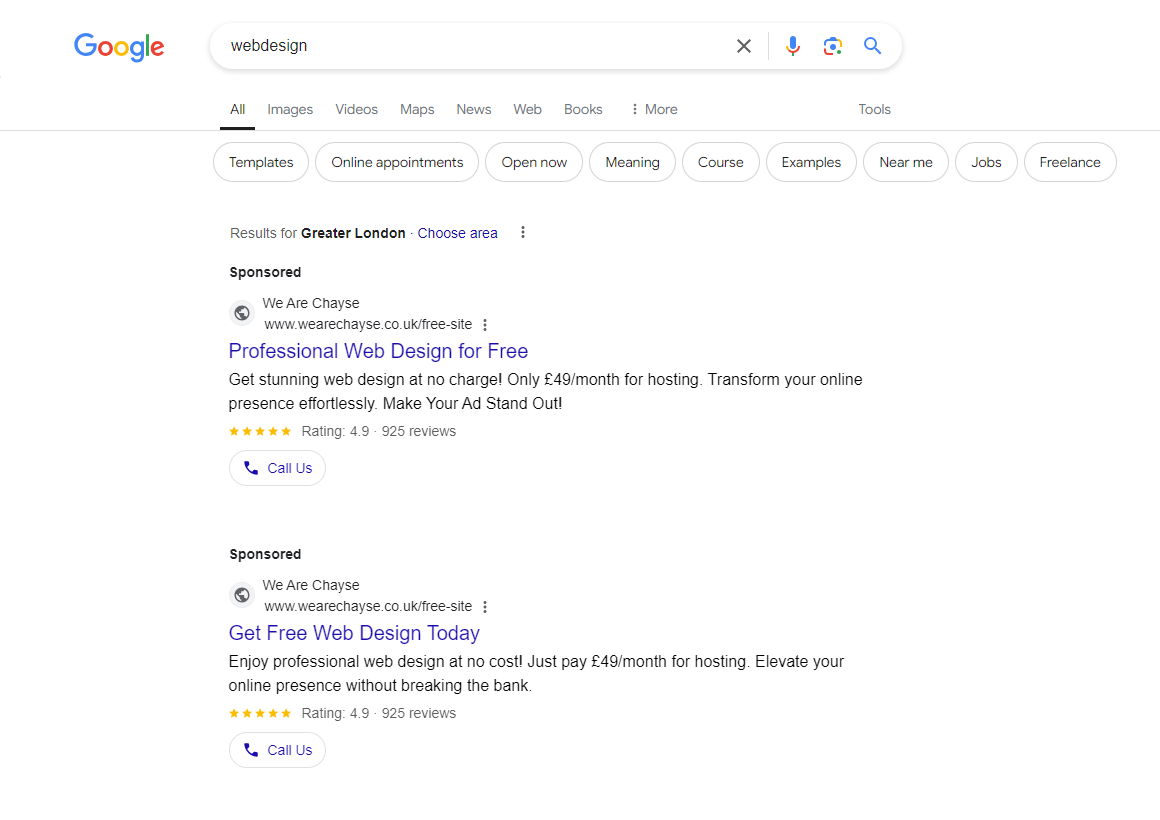Open the second ad's options menu
Screen dimensions: 1160x820
485,606
